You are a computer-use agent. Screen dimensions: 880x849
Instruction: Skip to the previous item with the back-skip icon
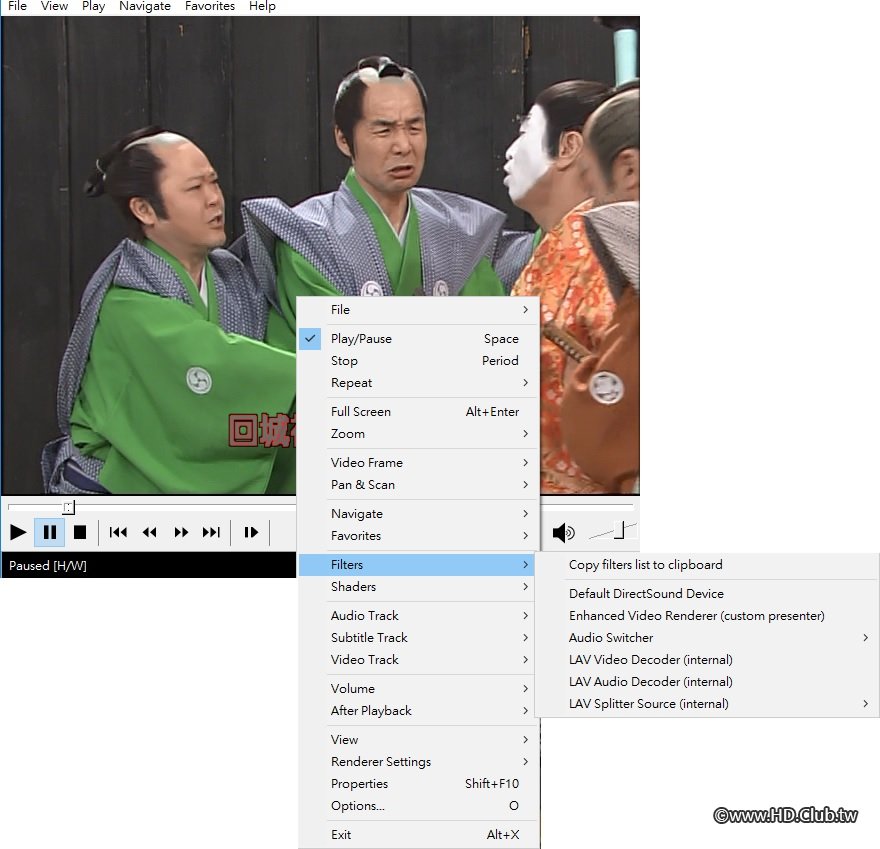coord(118,532)
